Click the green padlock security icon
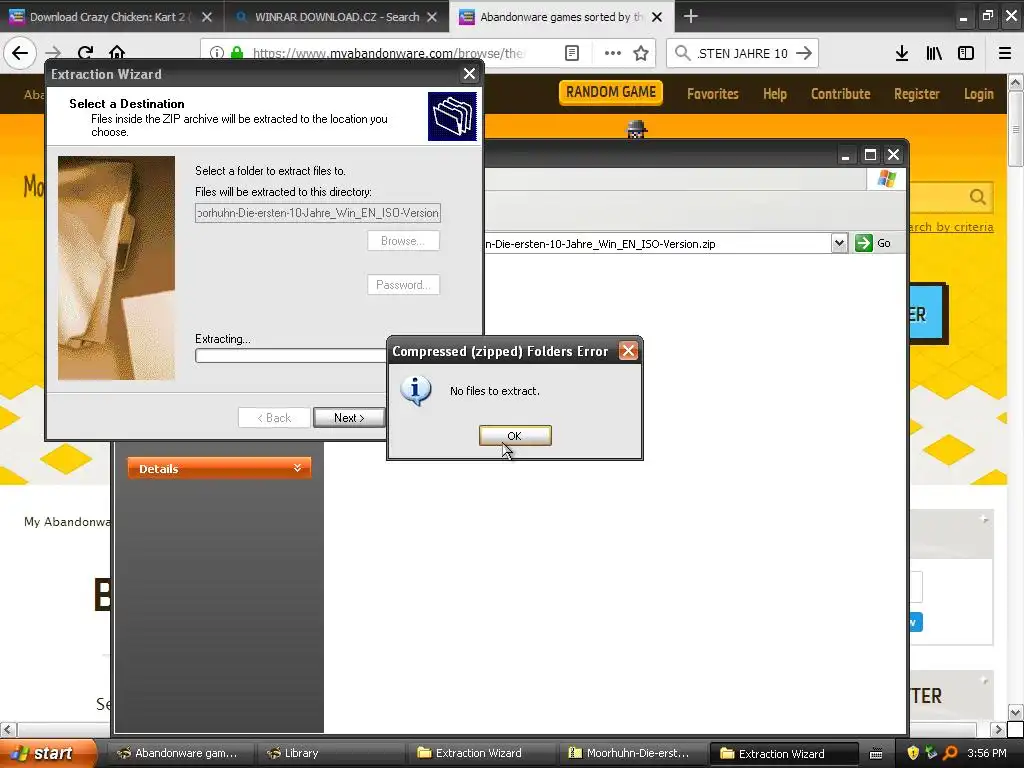The width and height of the screenshot is (1024, 768). [237, 53]
